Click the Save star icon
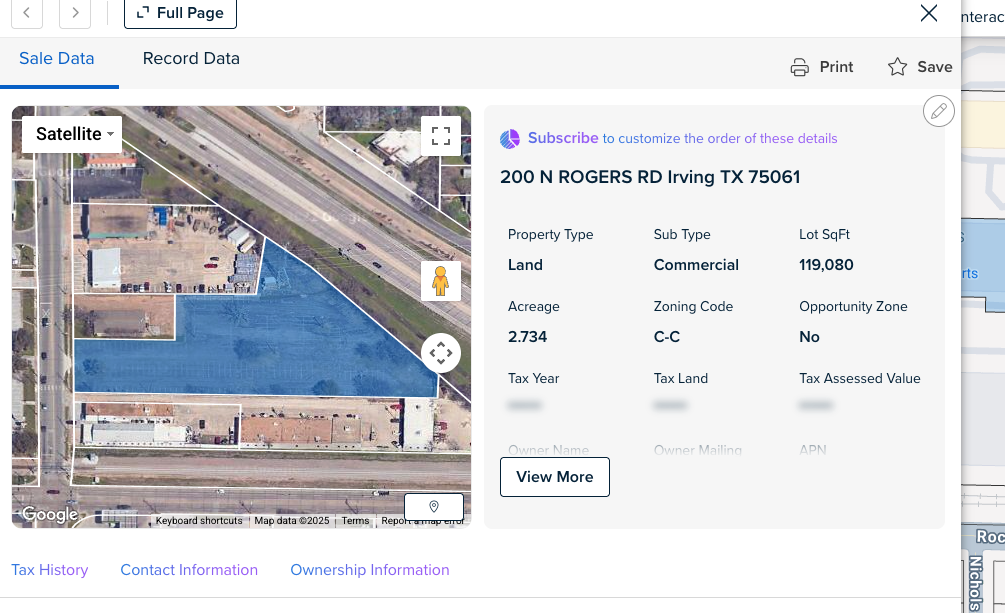 pyautogui.click(x=897, y=67)
